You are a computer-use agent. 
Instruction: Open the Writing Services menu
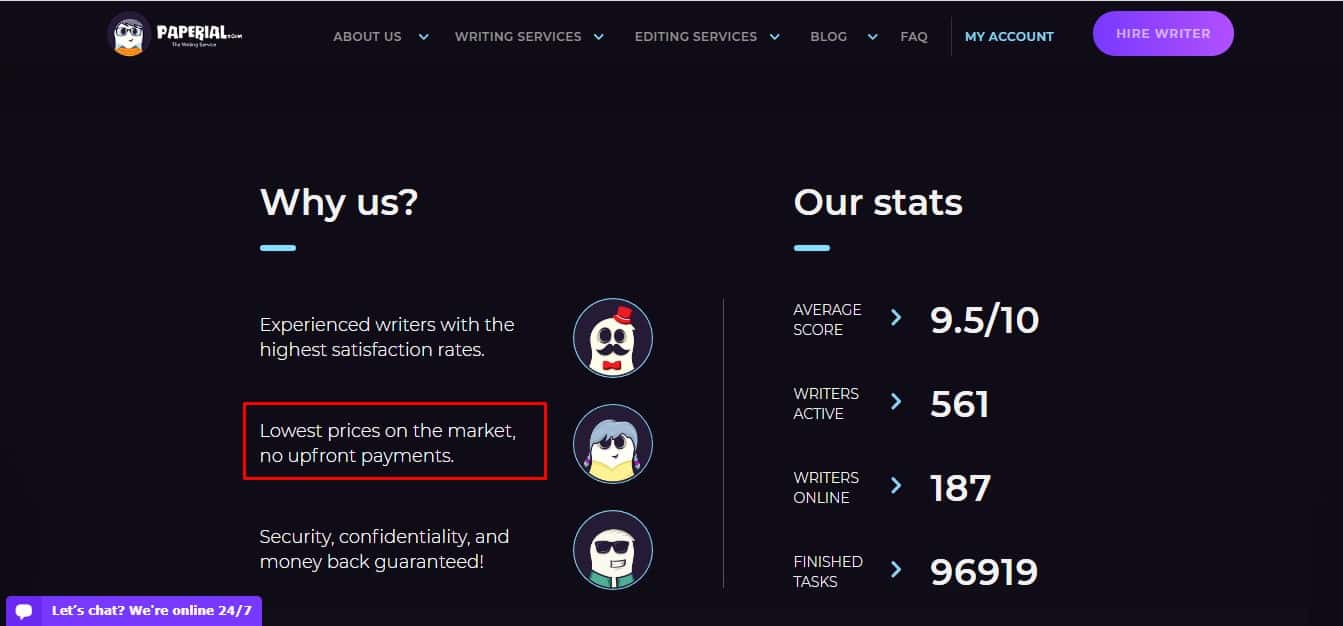pyautogui.click(x=518, y=37)
